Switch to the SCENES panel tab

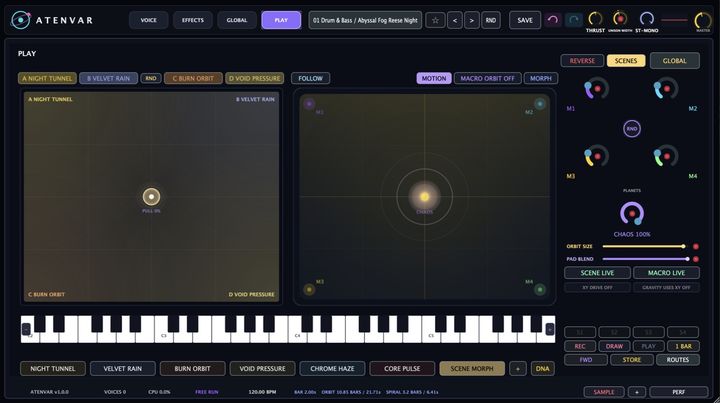pos(626,61)
